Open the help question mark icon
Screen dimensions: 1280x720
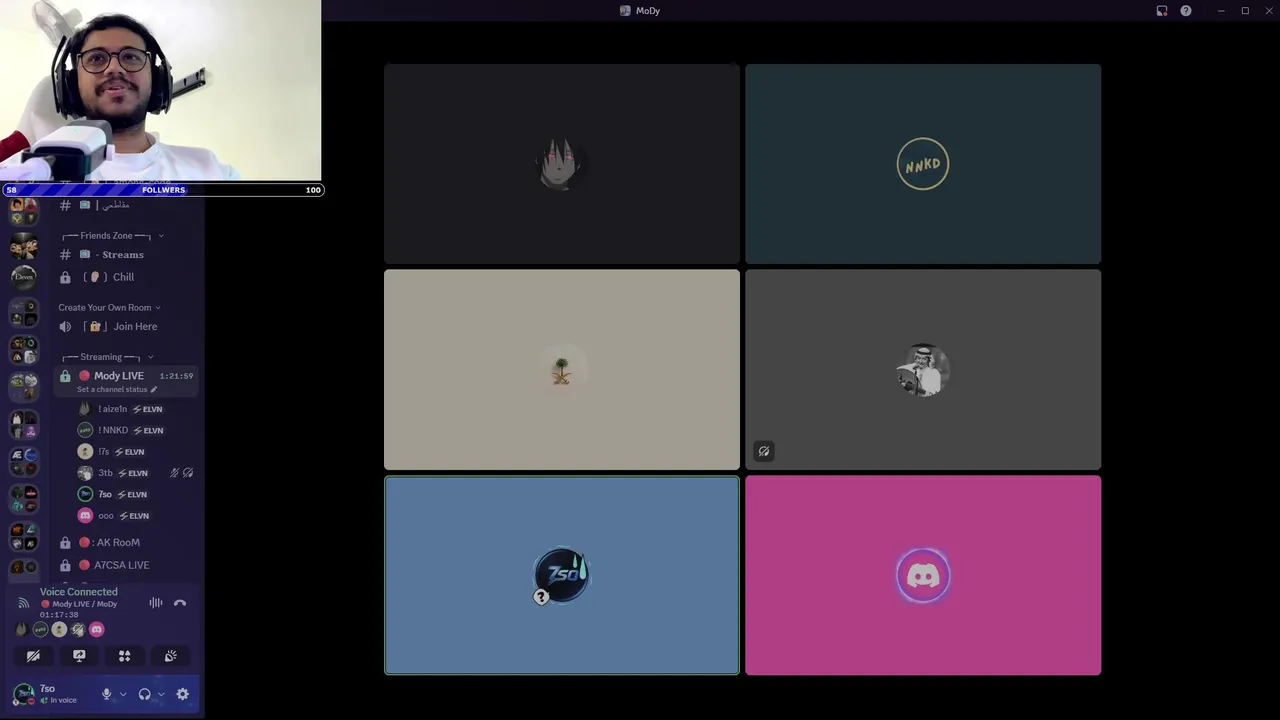(x=1186, y=11)
